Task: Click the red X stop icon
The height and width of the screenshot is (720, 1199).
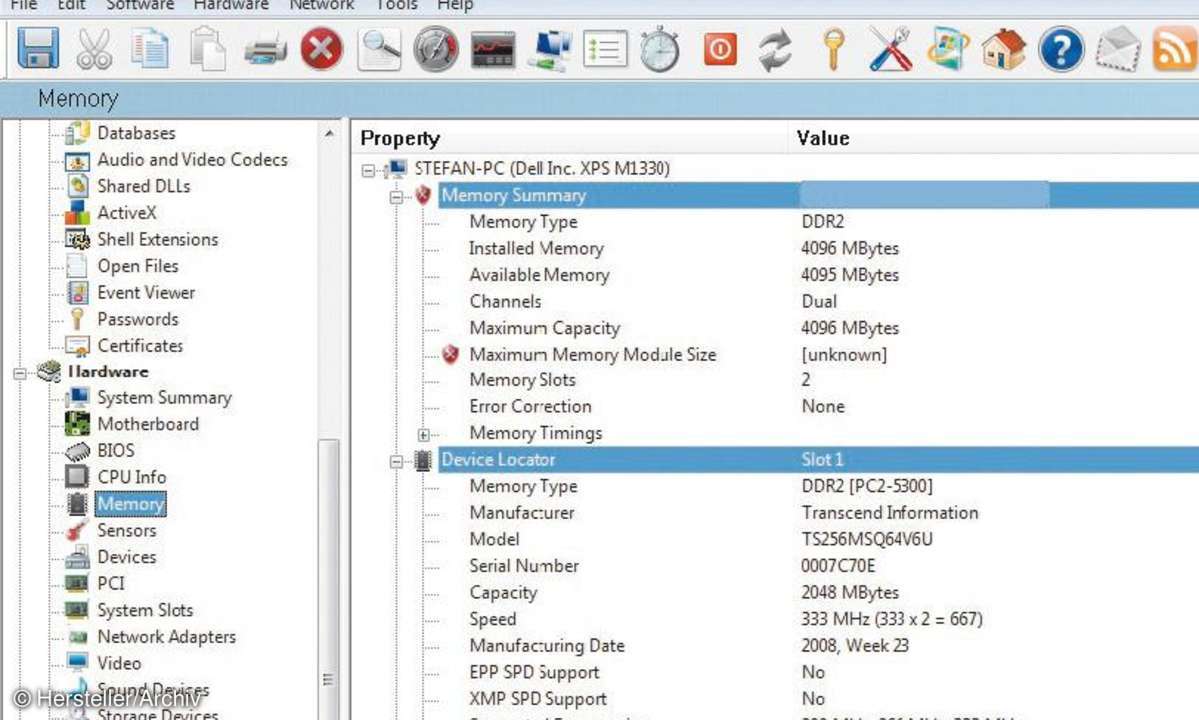Action: click(x=321, y=49)
